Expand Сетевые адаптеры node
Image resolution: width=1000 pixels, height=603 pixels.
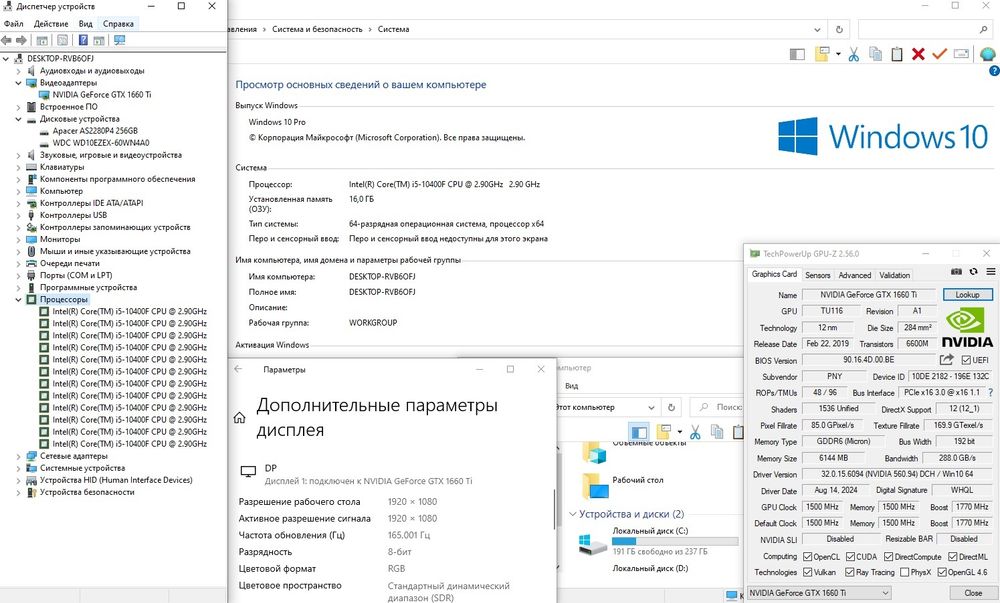click(18, 456)
